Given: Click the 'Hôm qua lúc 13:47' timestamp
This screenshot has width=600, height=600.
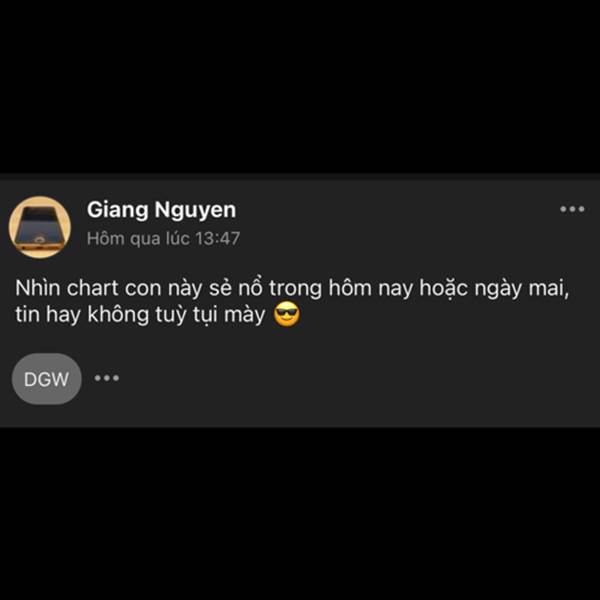Looking at the screenshot, I should tap(163, 239).
